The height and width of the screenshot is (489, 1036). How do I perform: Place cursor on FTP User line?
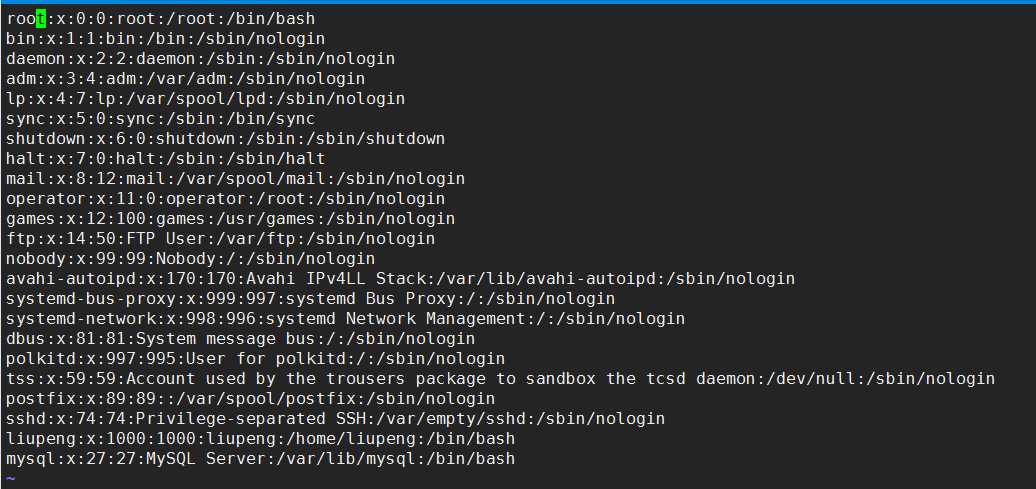tap(221, 239)
